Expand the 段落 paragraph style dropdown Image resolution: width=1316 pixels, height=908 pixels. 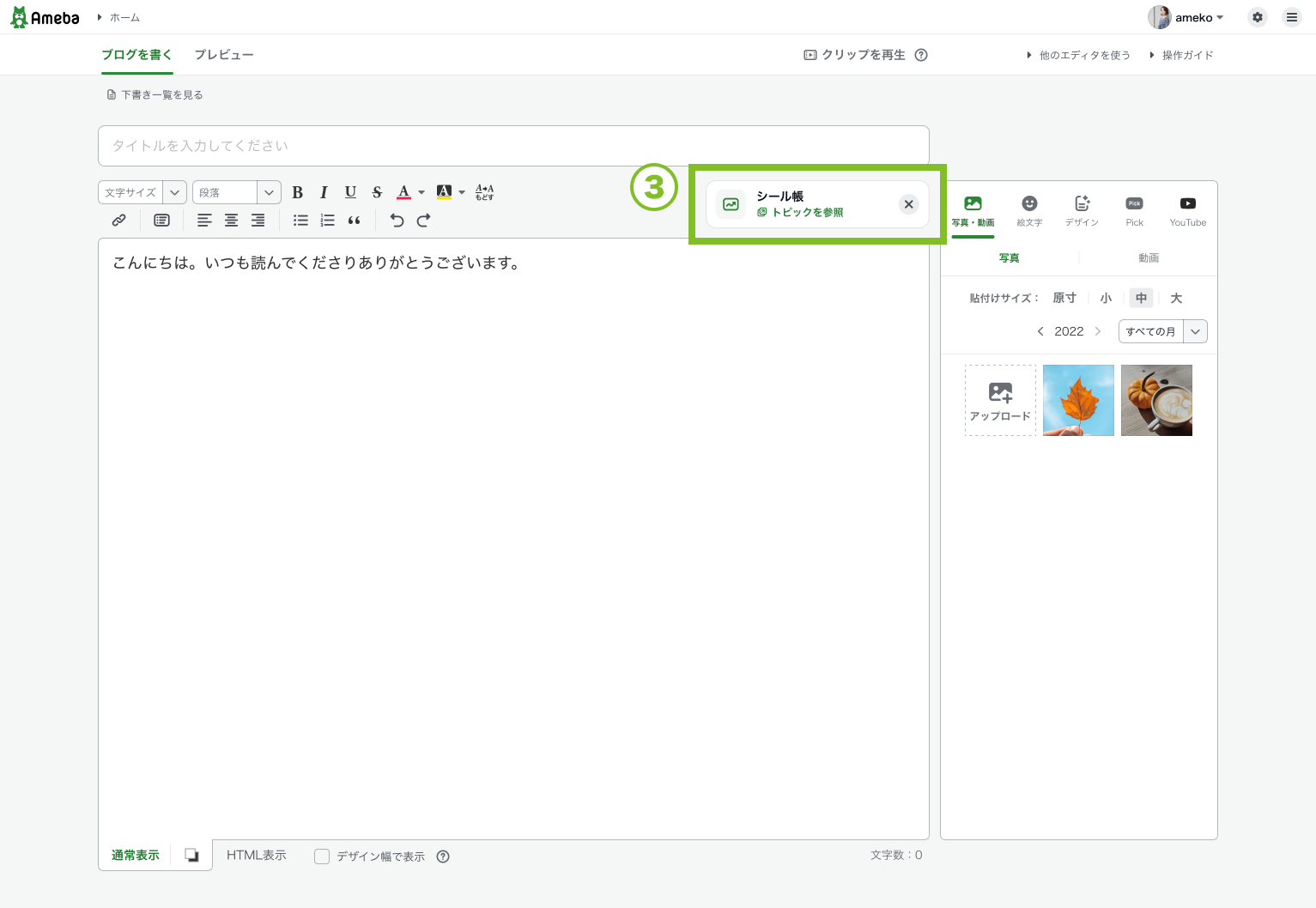(x=237, y=192)
